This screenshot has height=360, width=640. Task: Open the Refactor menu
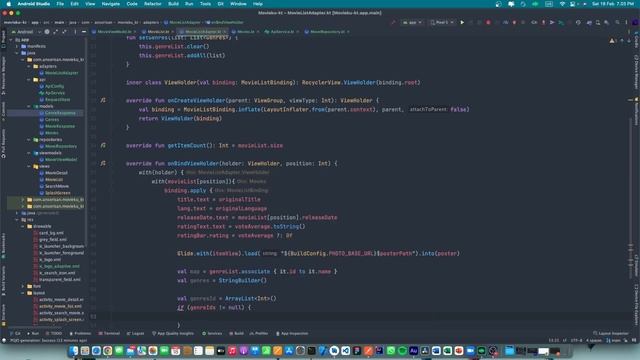click(x=153, y=4)
